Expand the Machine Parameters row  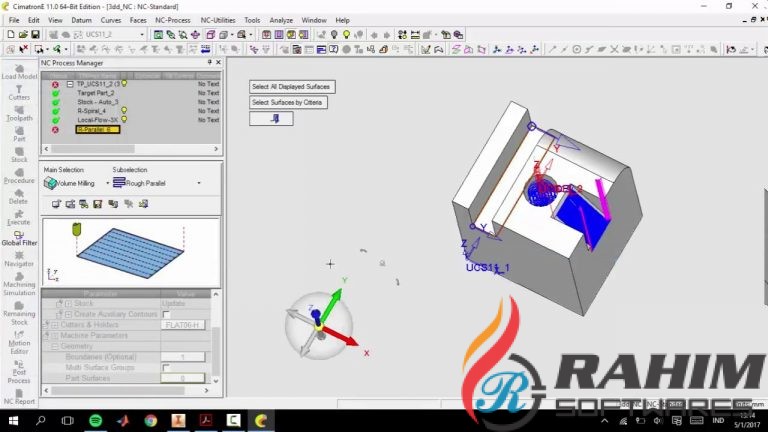54,336
